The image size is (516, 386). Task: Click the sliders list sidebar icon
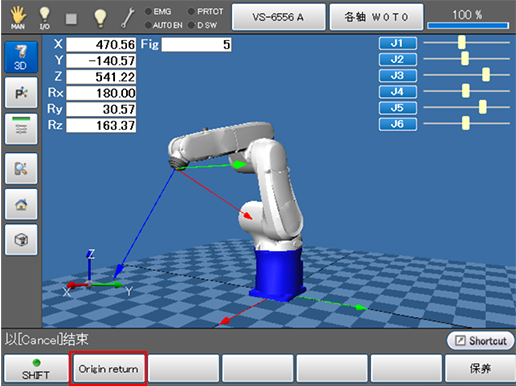21,129
